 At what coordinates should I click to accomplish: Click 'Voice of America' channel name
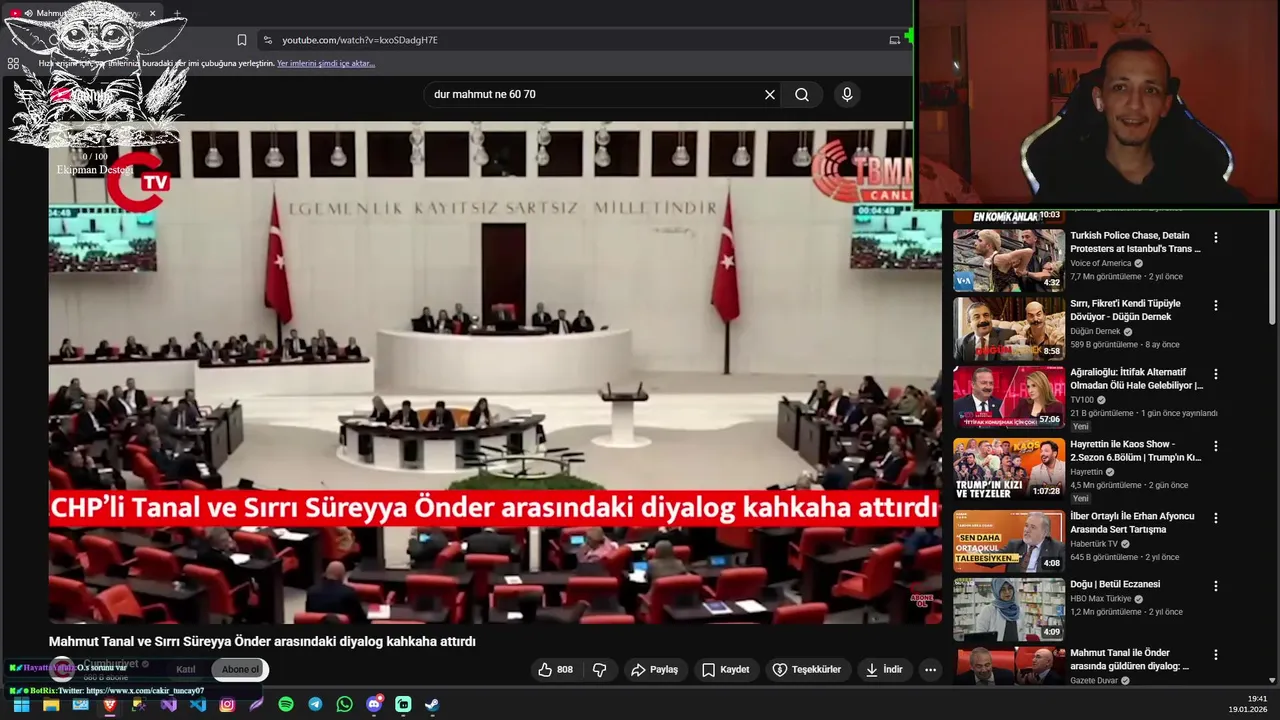pyautogui.click(x=1100, y=263)
